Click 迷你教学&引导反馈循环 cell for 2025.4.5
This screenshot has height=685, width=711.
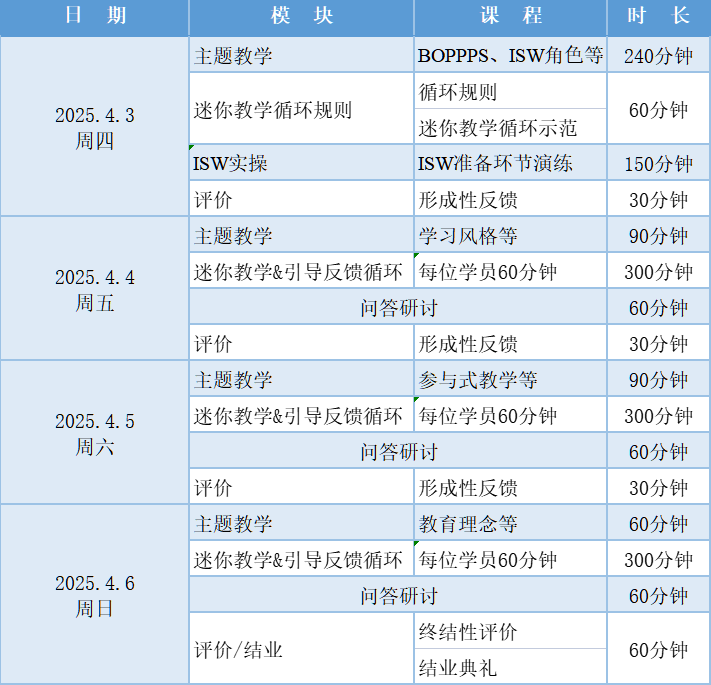pos(302,414)
